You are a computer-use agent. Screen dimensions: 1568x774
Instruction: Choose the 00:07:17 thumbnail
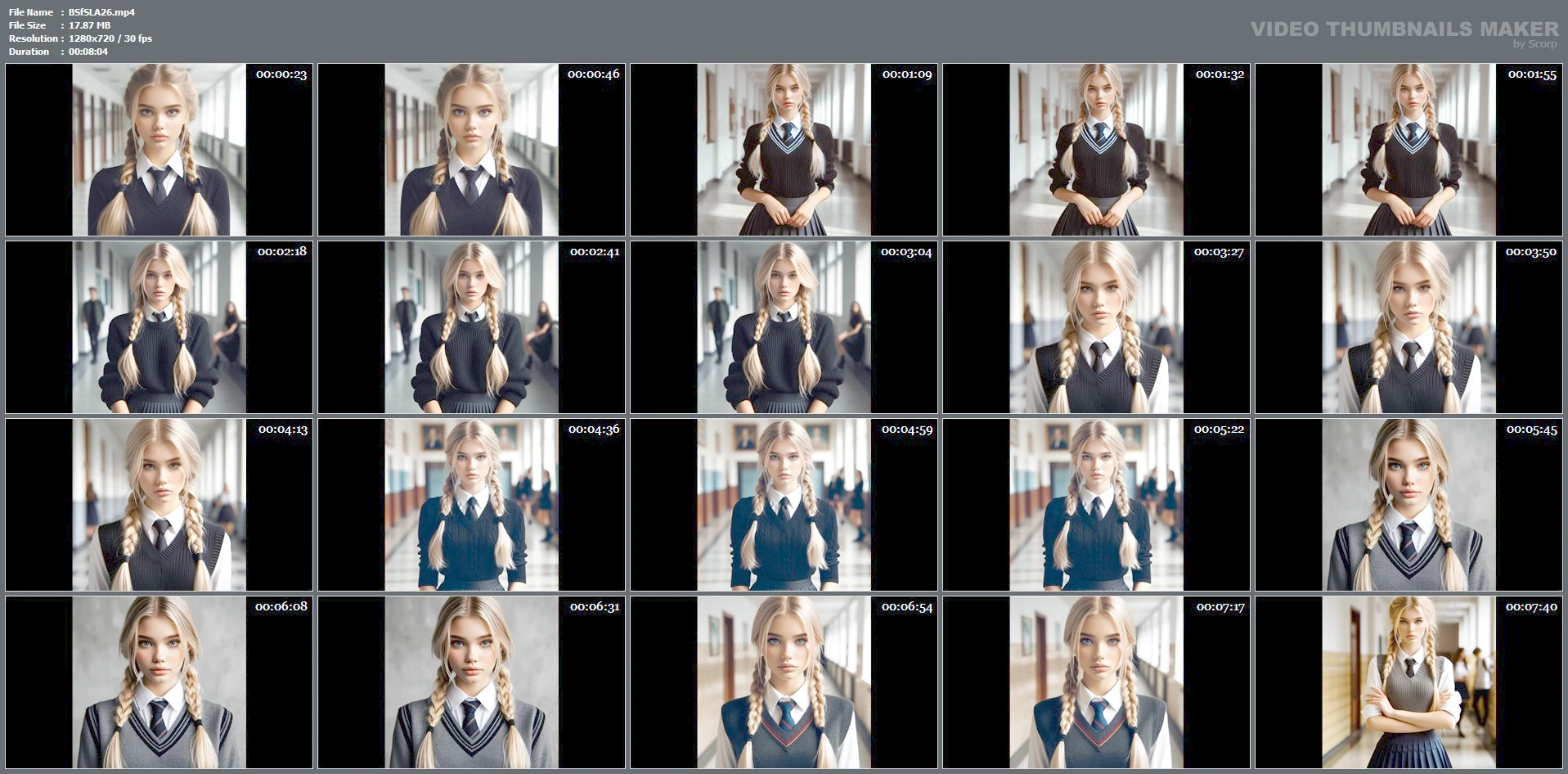click(x=1097, y=682)
